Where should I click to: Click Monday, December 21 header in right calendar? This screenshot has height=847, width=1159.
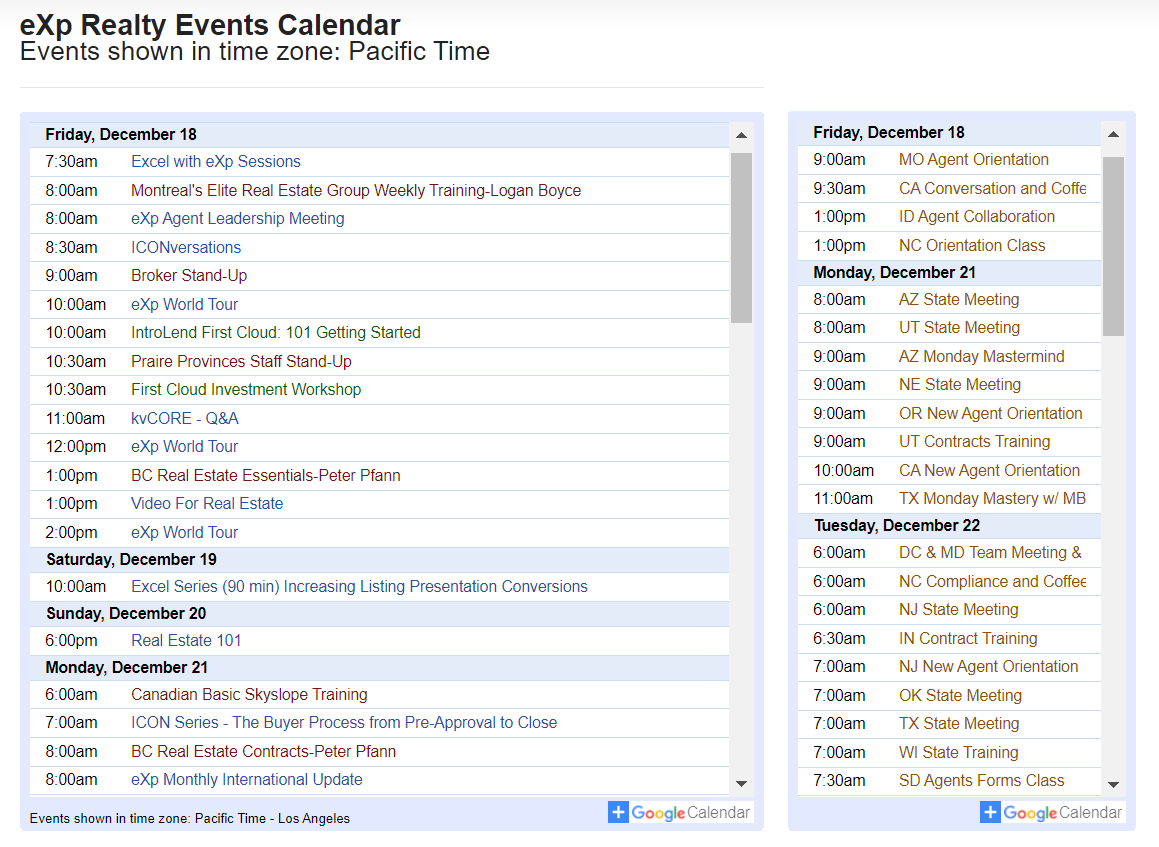pos(894,273)
